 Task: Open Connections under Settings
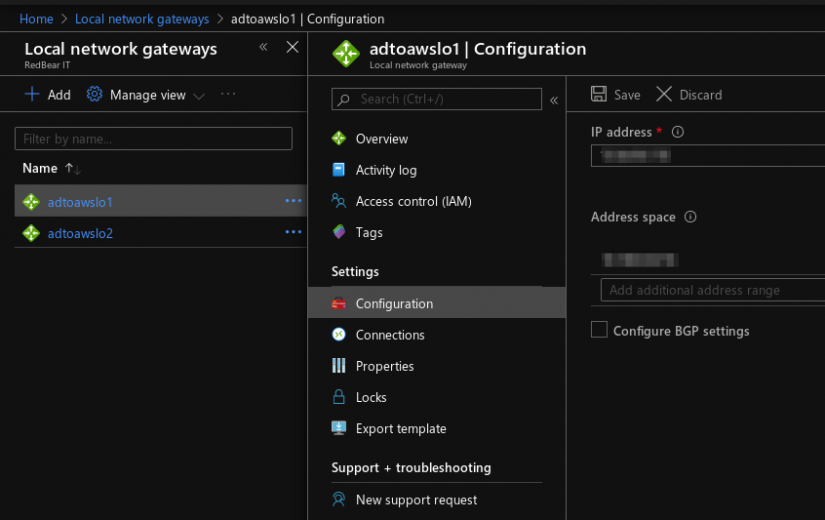coord(390,335)
